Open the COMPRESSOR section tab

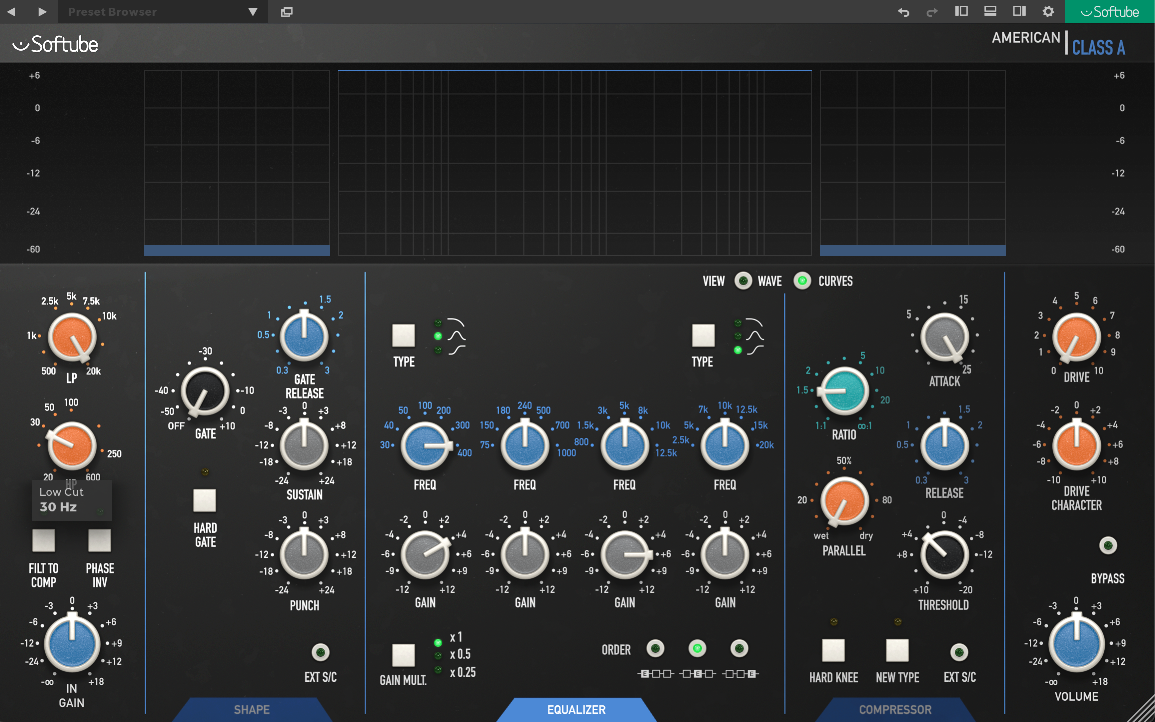(895, 710)
